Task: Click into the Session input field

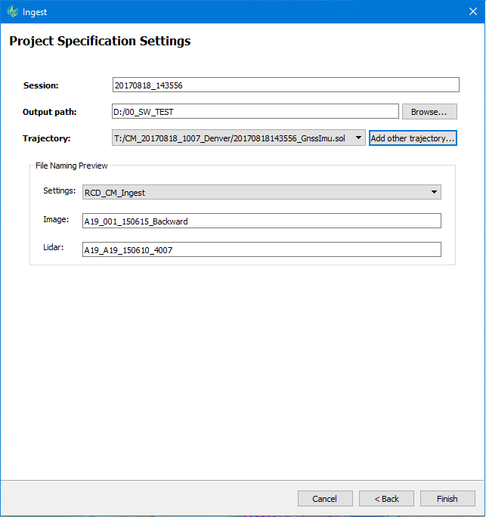Action: pos(286,85)
